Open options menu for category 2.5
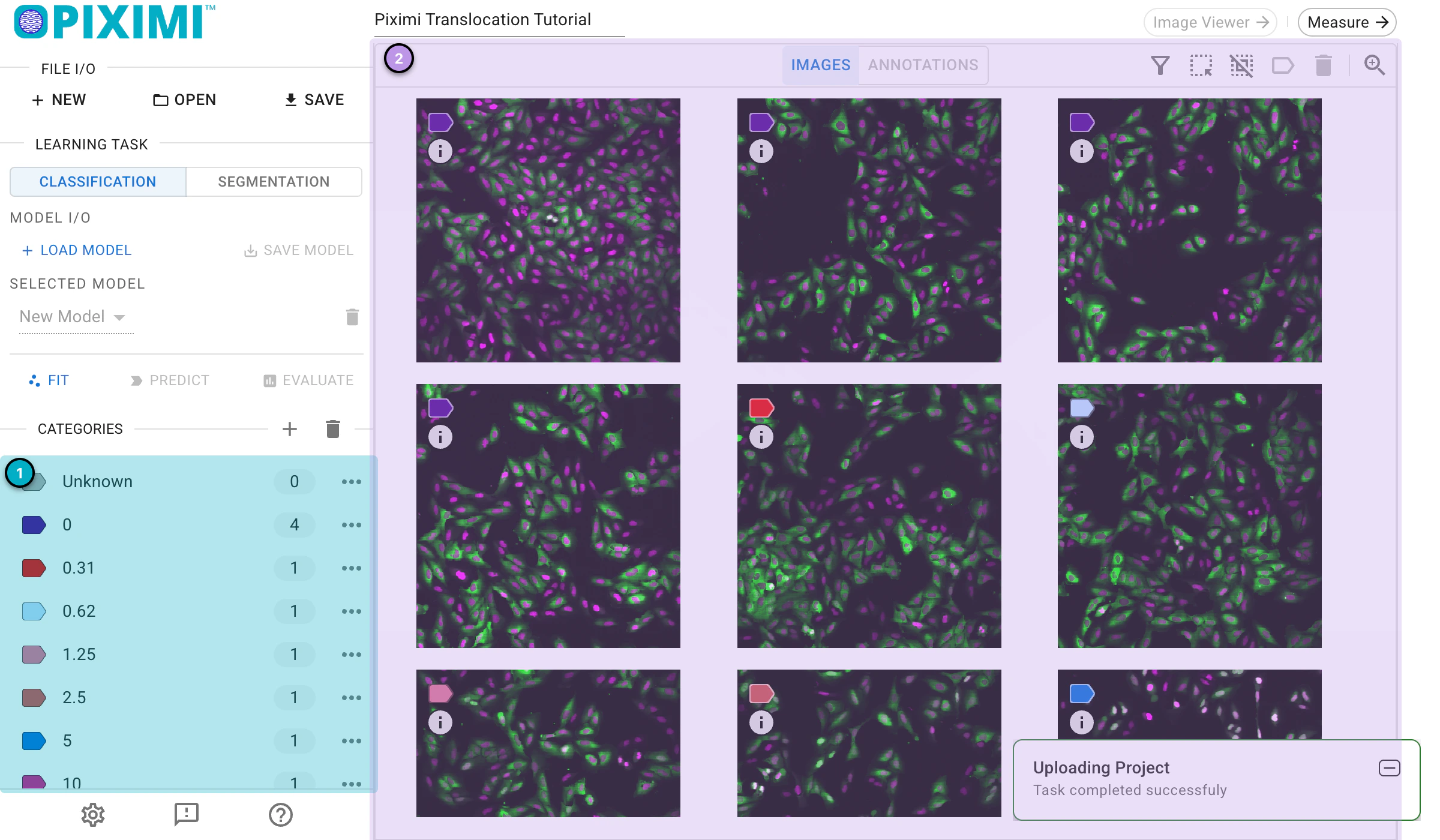This screenshot has height=840, width=1440. click(351, 698)
